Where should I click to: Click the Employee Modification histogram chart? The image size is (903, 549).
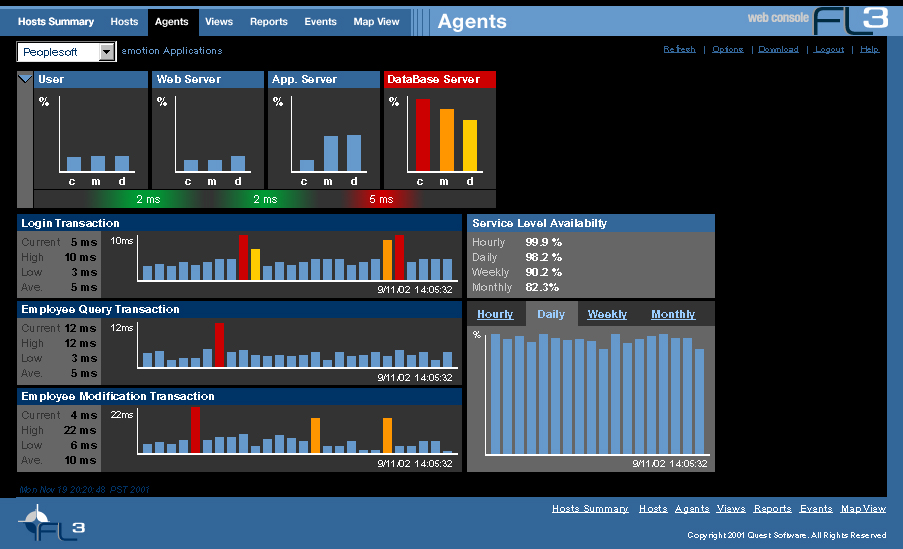click(x=297, y=431)
